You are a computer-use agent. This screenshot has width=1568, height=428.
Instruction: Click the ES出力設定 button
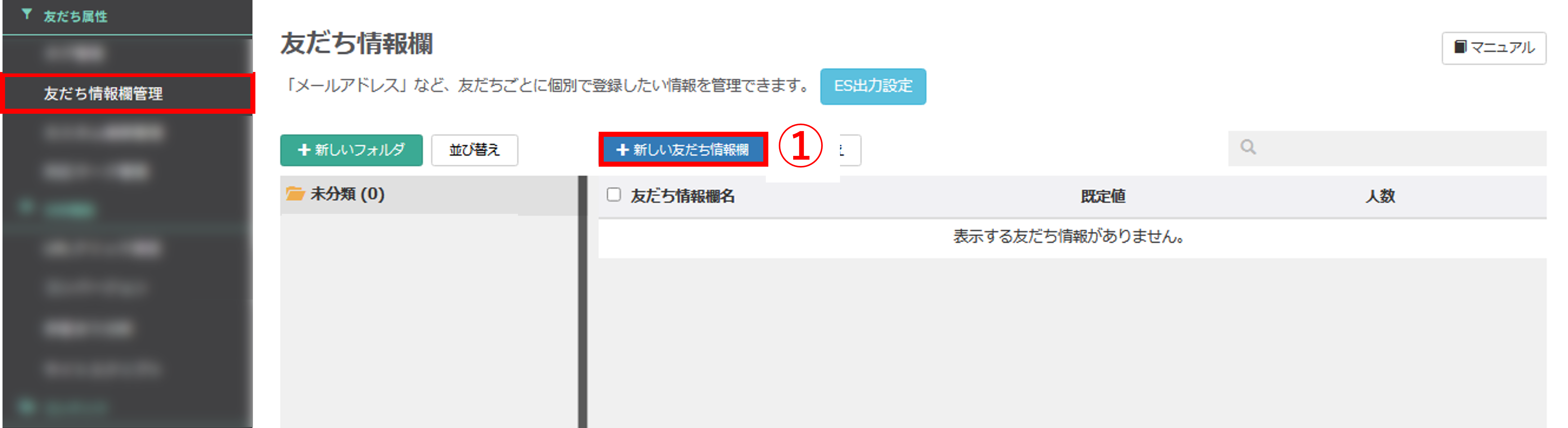(873, 86)
